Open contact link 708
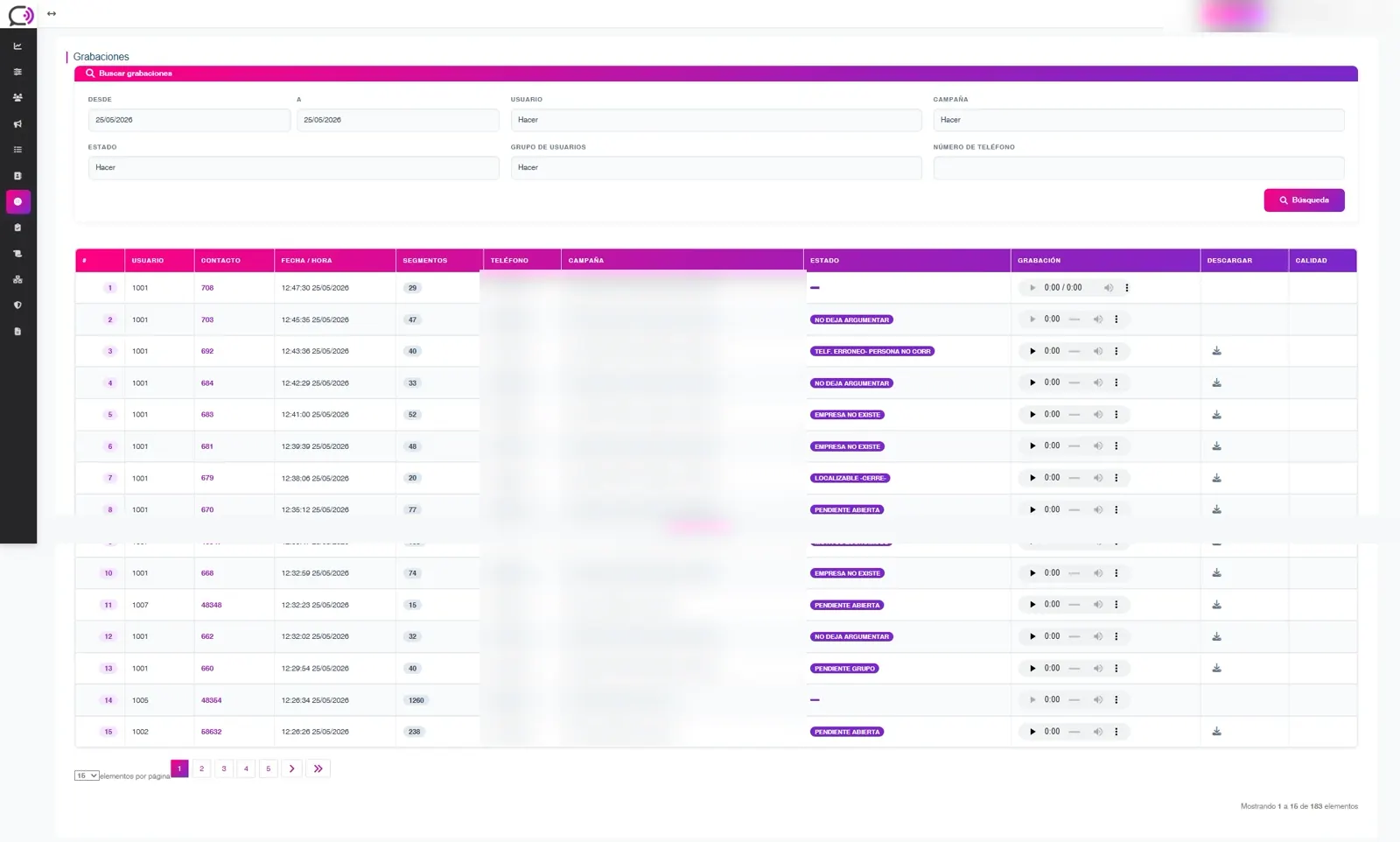The width and height of the screenshot is (1400, 842). (x=207, y=288)
